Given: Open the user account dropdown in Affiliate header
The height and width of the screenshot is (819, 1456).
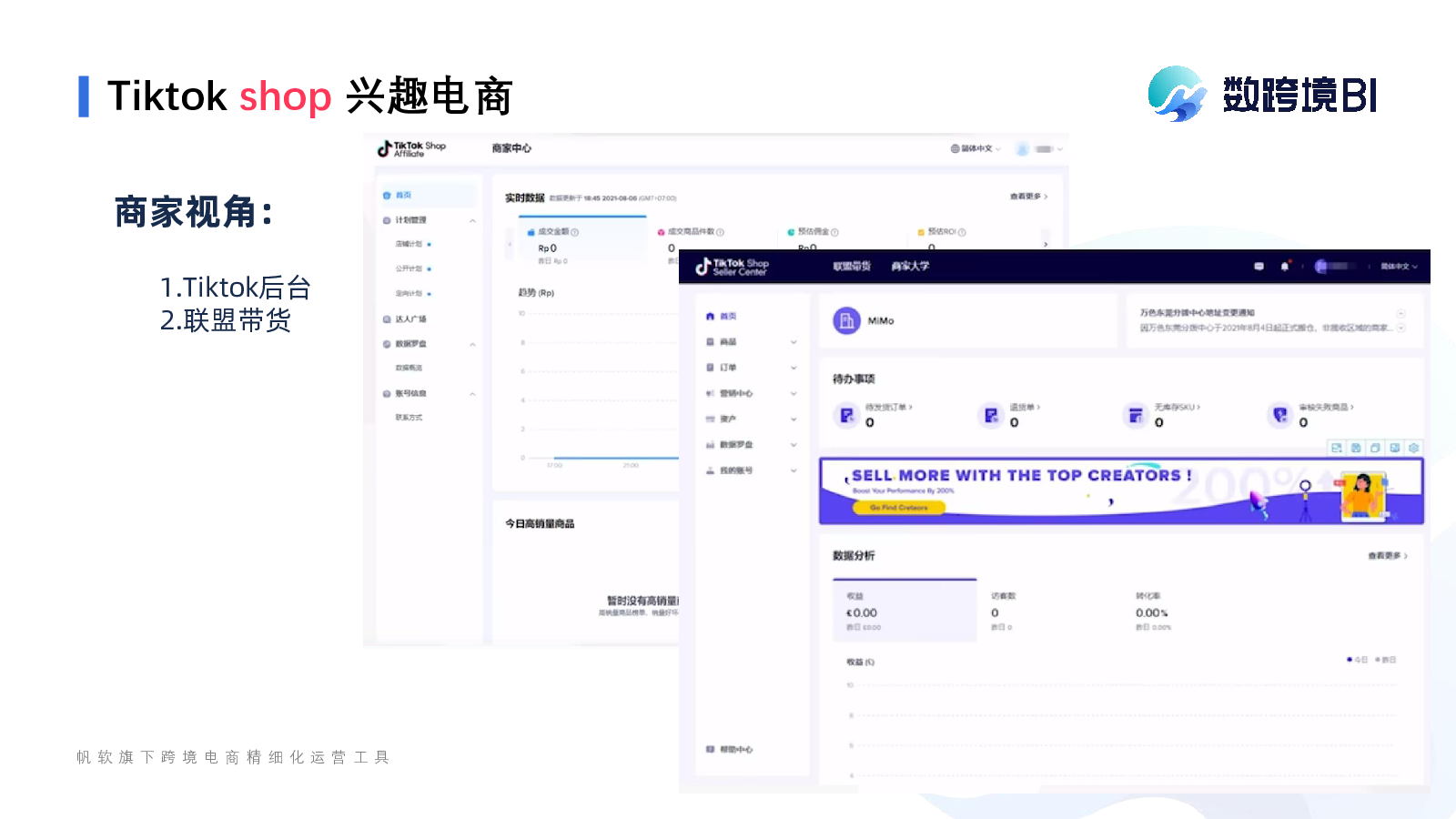Looking at the screenshot, I should (x=1040, y=149).
